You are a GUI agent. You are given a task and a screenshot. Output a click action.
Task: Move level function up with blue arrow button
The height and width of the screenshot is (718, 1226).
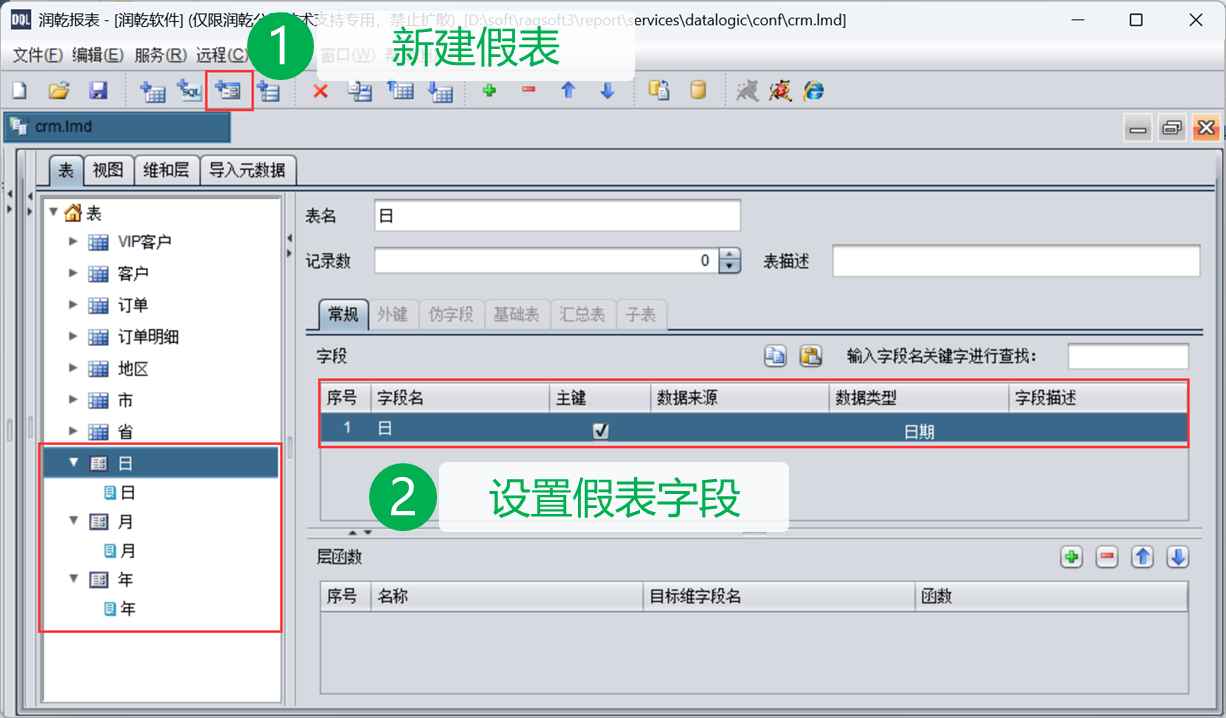(1142, 557)
